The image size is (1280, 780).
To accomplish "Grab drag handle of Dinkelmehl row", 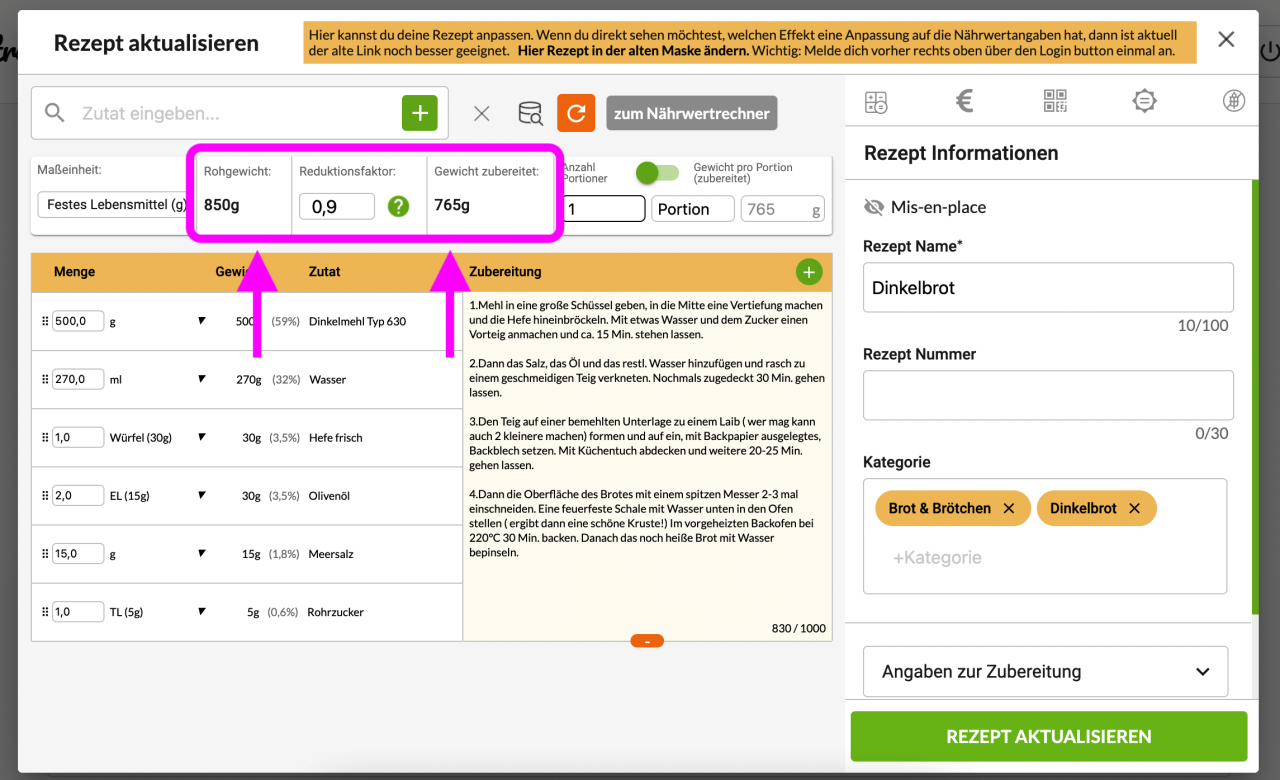I will [x=45, y=322].
